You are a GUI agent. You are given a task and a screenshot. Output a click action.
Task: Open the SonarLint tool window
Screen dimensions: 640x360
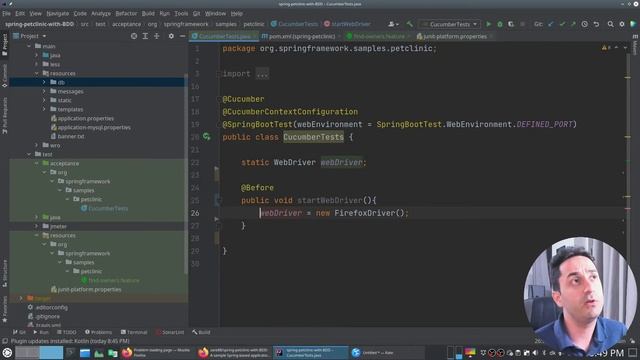coord(170,332)
